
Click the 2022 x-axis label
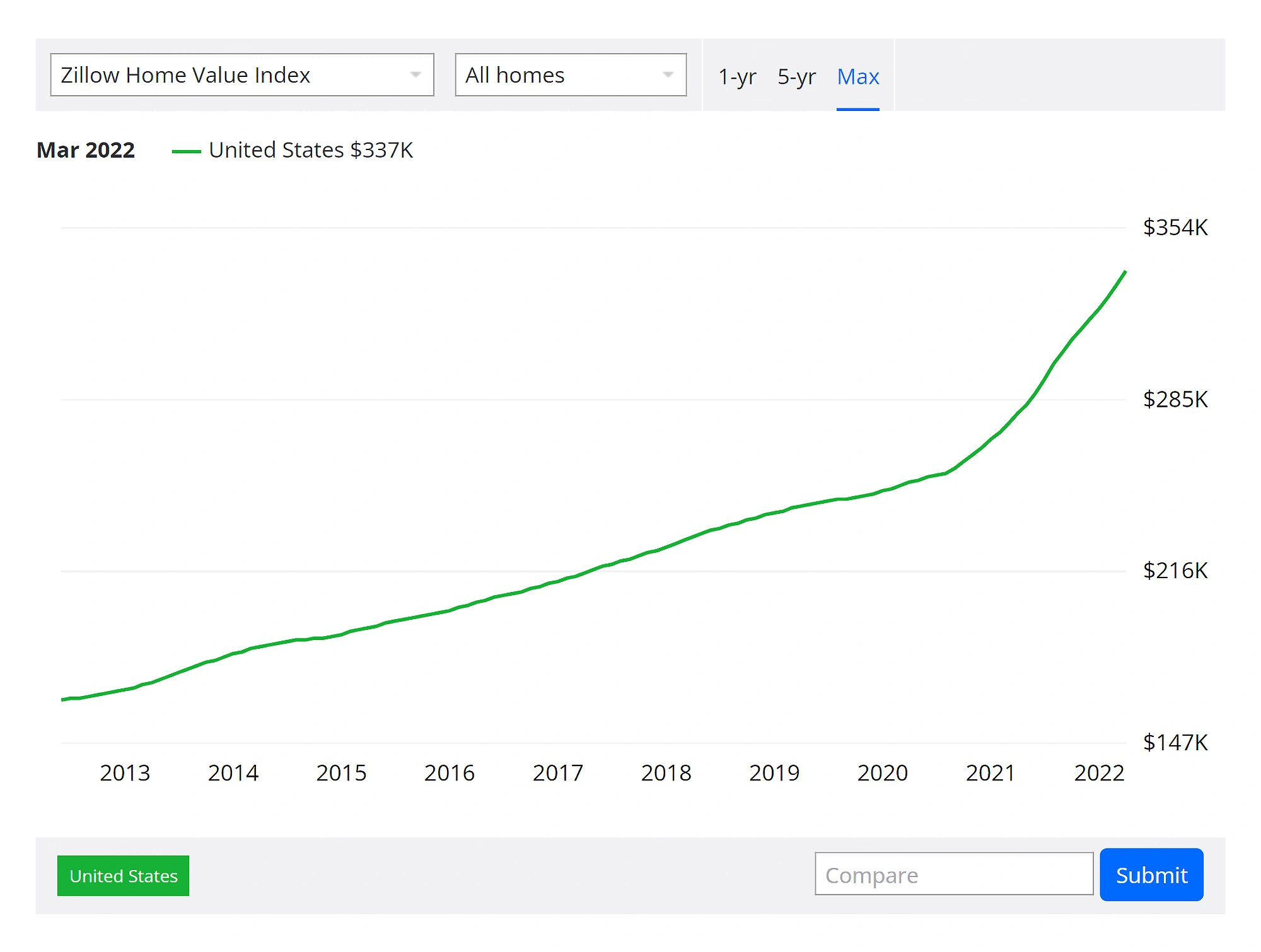click(x=1098, y=773)
